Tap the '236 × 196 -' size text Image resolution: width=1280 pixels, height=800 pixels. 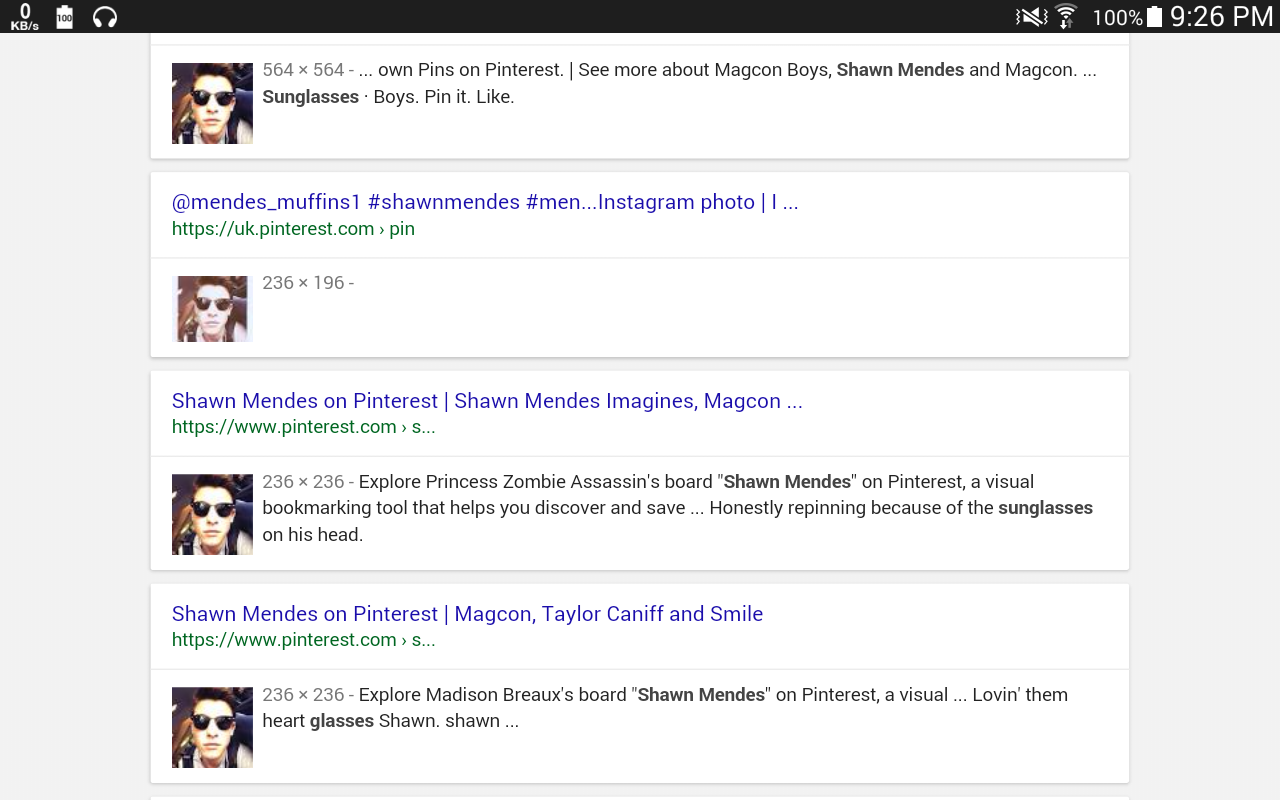pos(308,283)
